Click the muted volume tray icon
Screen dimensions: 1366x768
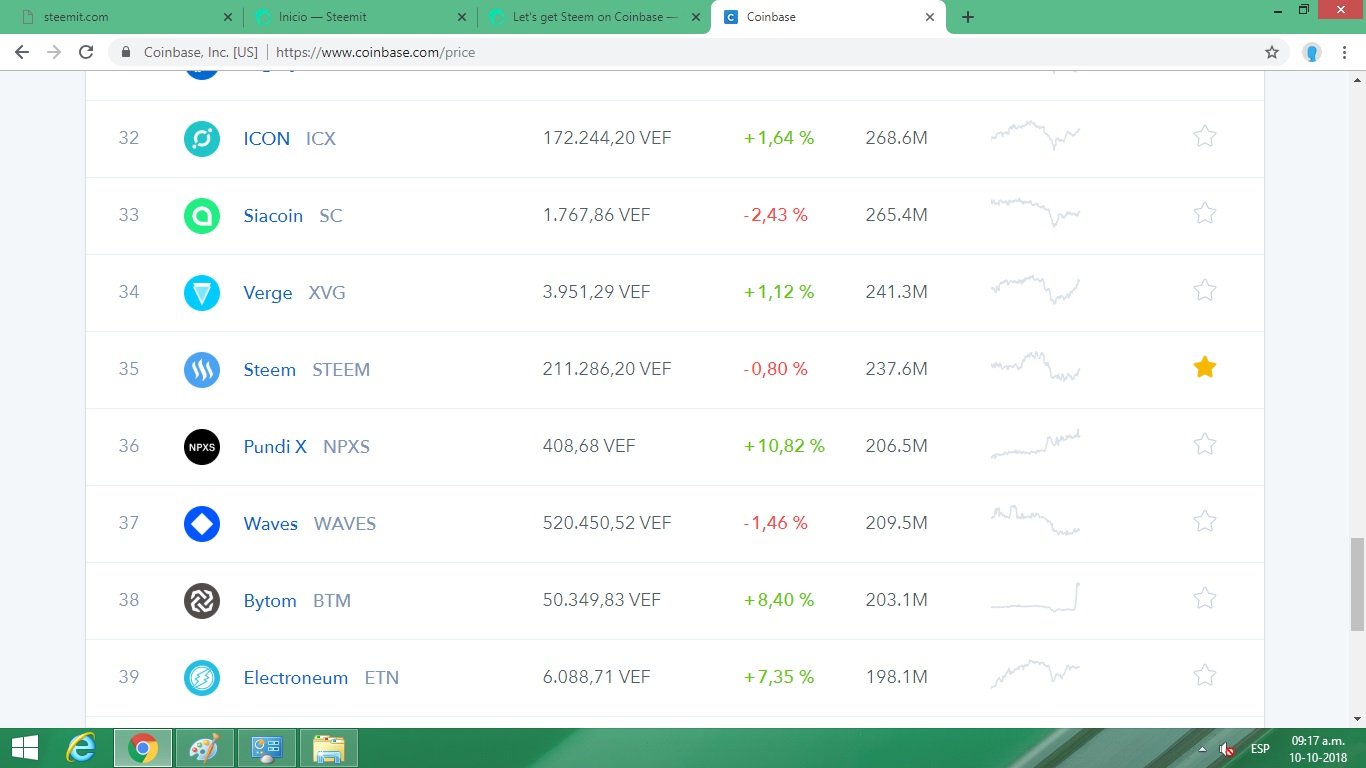[1227, 749]
